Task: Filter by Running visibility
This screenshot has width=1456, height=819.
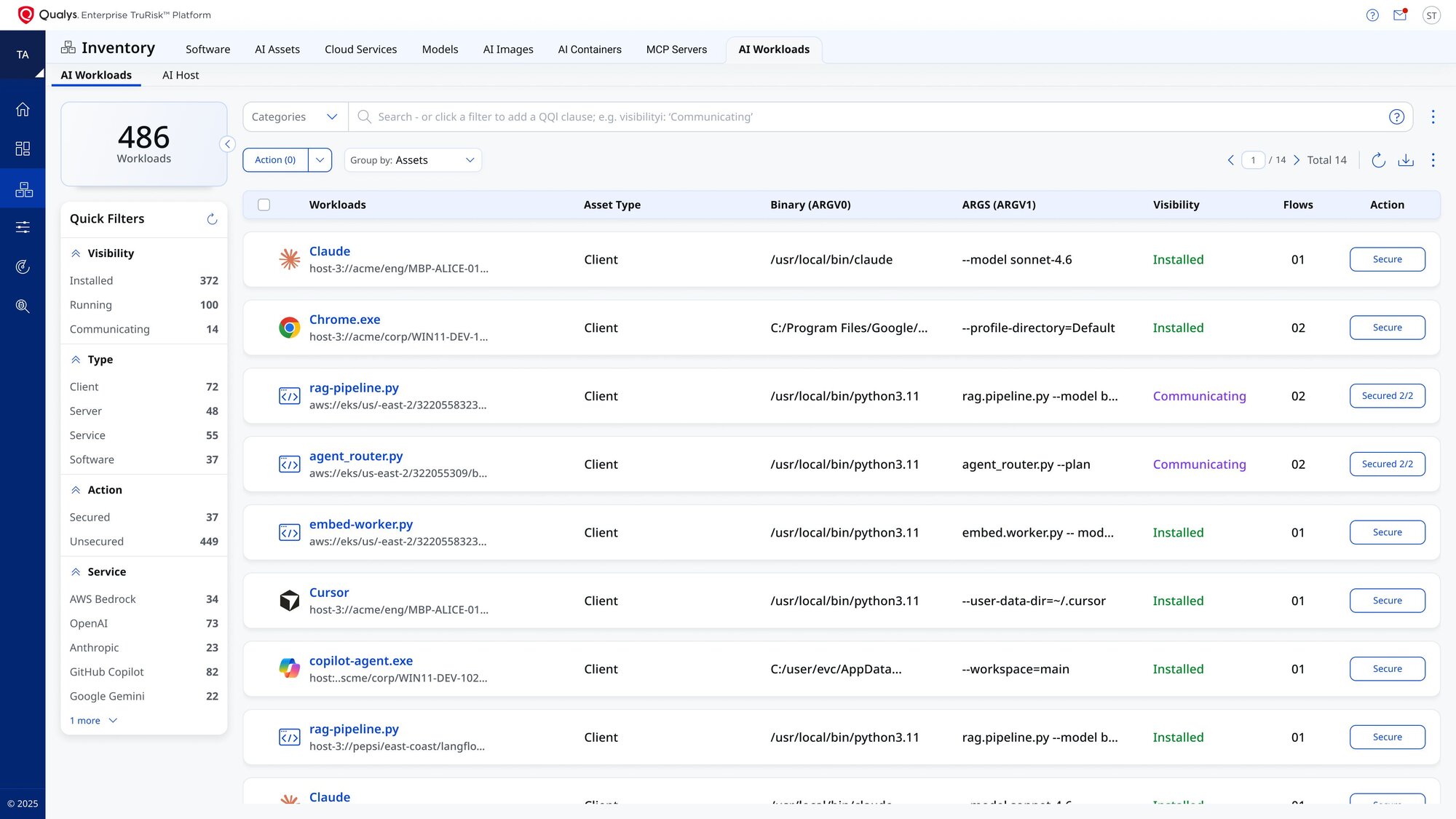Action: 144,305
